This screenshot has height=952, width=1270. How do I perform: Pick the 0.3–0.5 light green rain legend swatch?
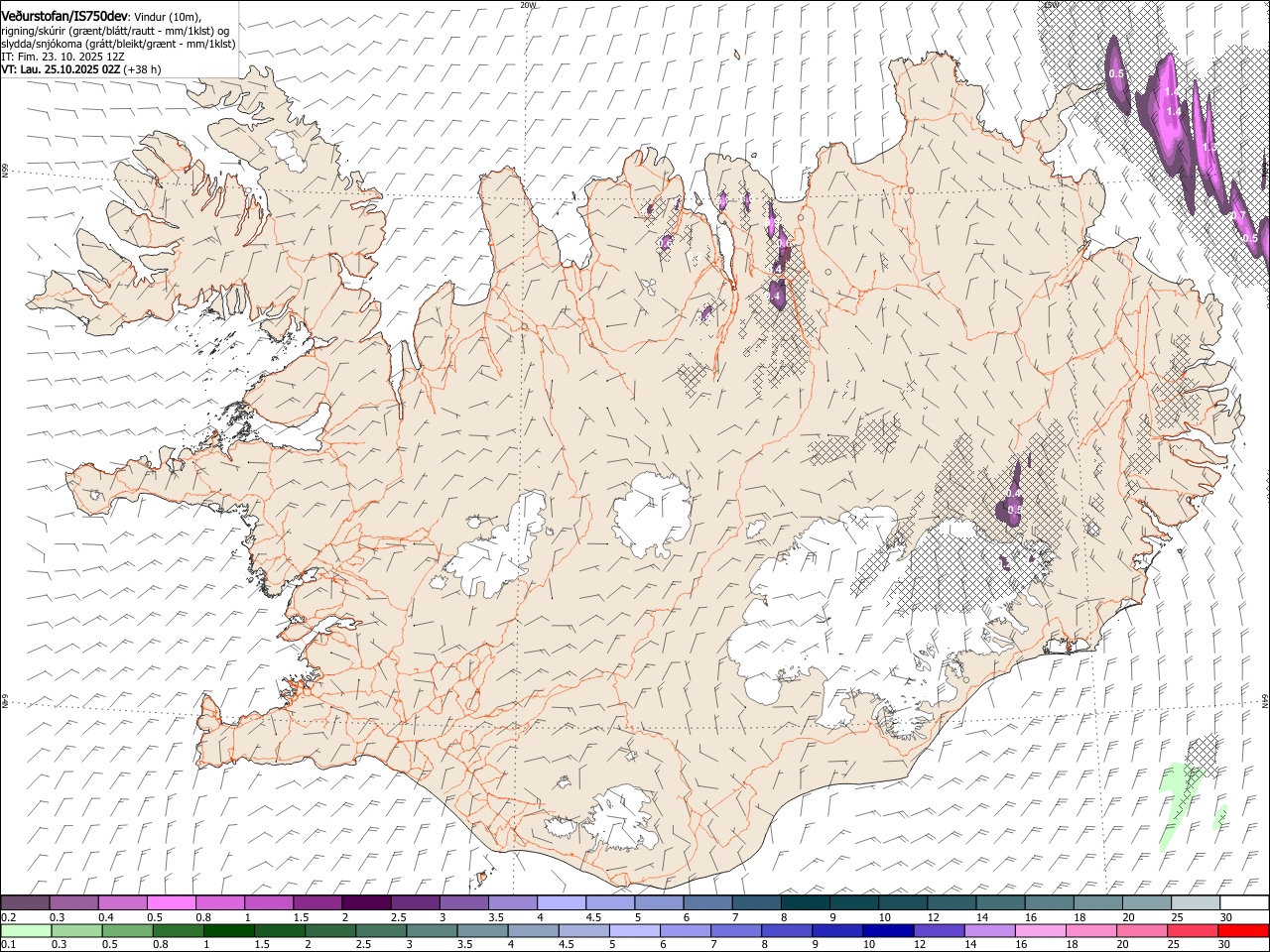pos(76,930)
